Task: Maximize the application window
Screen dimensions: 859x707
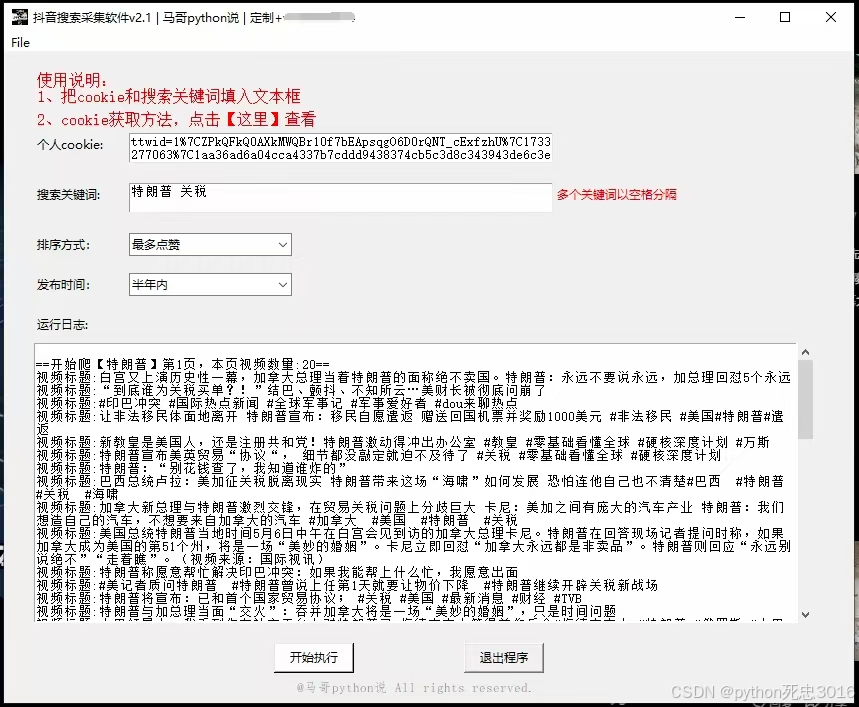Action: point(785,18)
